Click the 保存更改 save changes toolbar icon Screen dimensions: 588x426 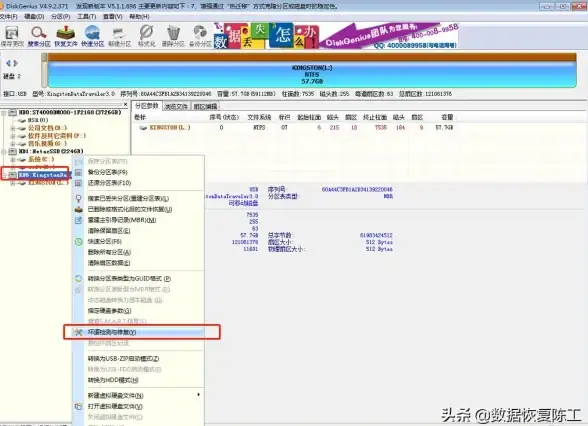[x=12, y=36]
